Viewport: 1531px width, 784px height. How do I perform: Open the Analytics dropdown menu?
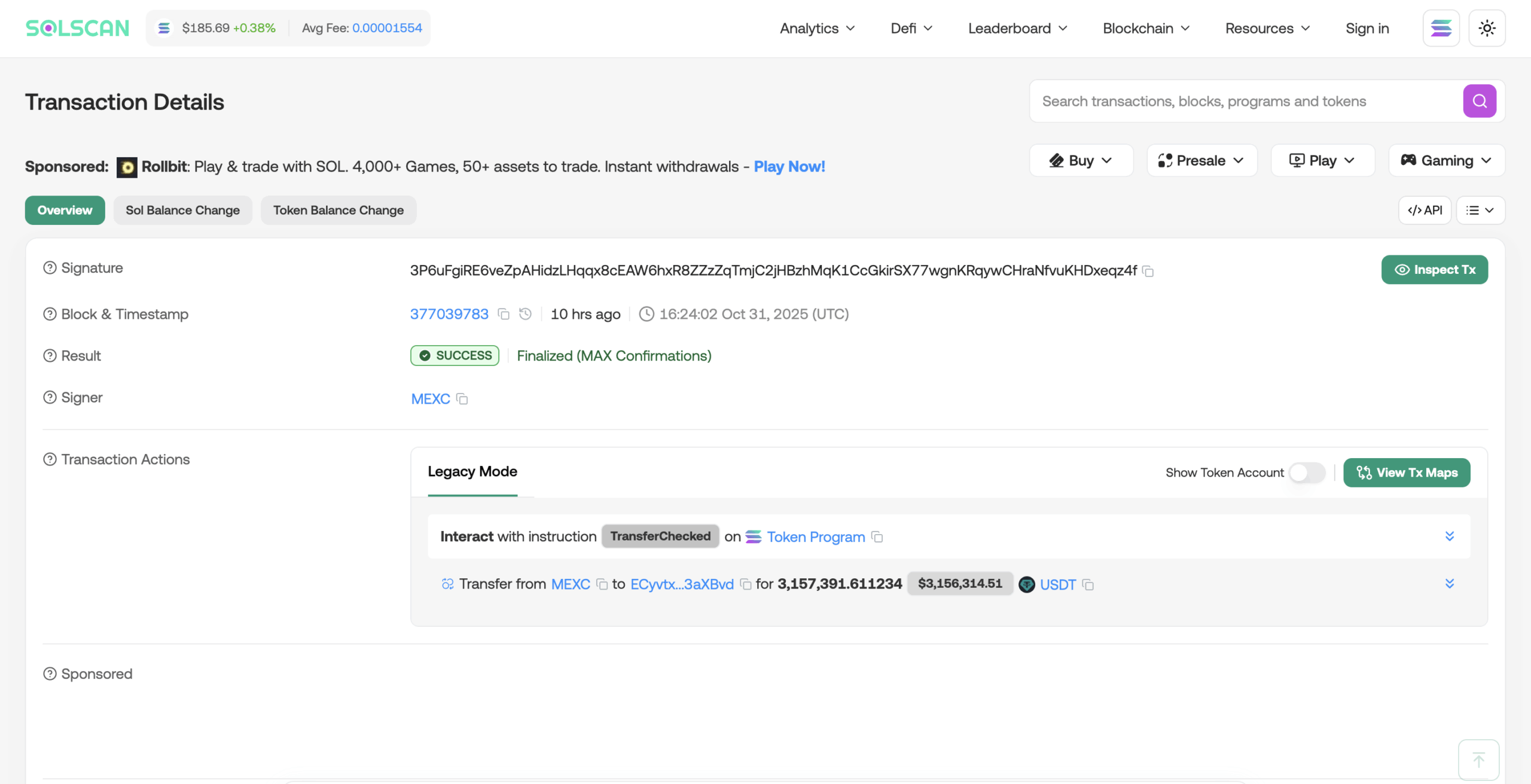coord(817,28)
